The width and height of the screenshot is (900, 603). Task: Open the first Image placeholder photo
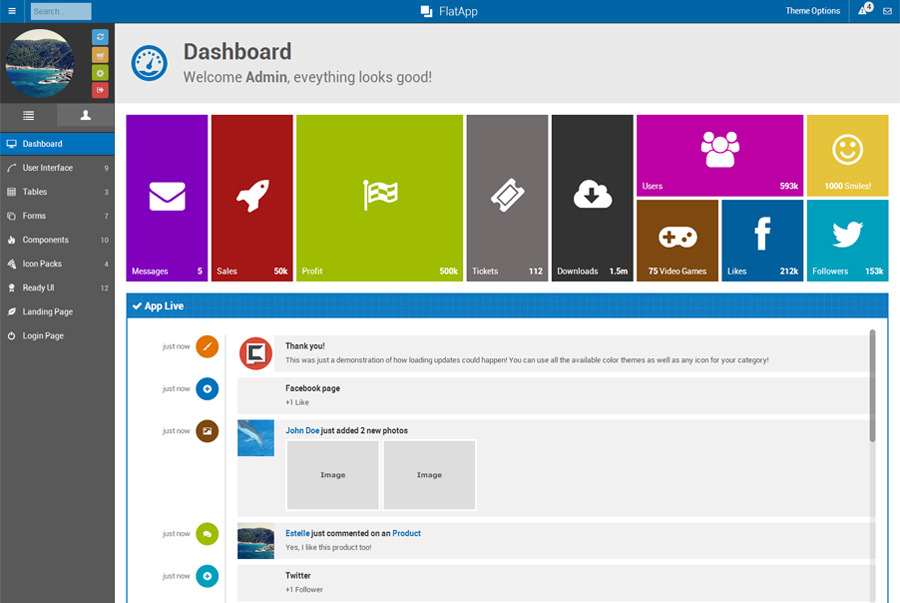333,475
